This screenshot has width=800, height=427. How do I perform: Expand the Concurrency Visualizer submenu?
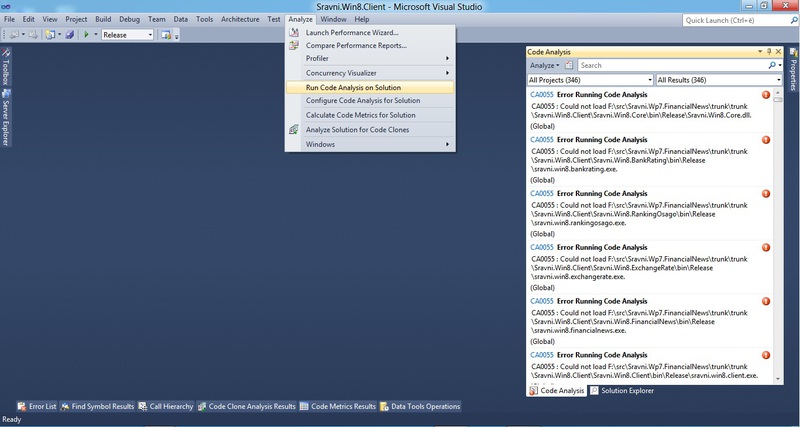pos(370,73)
